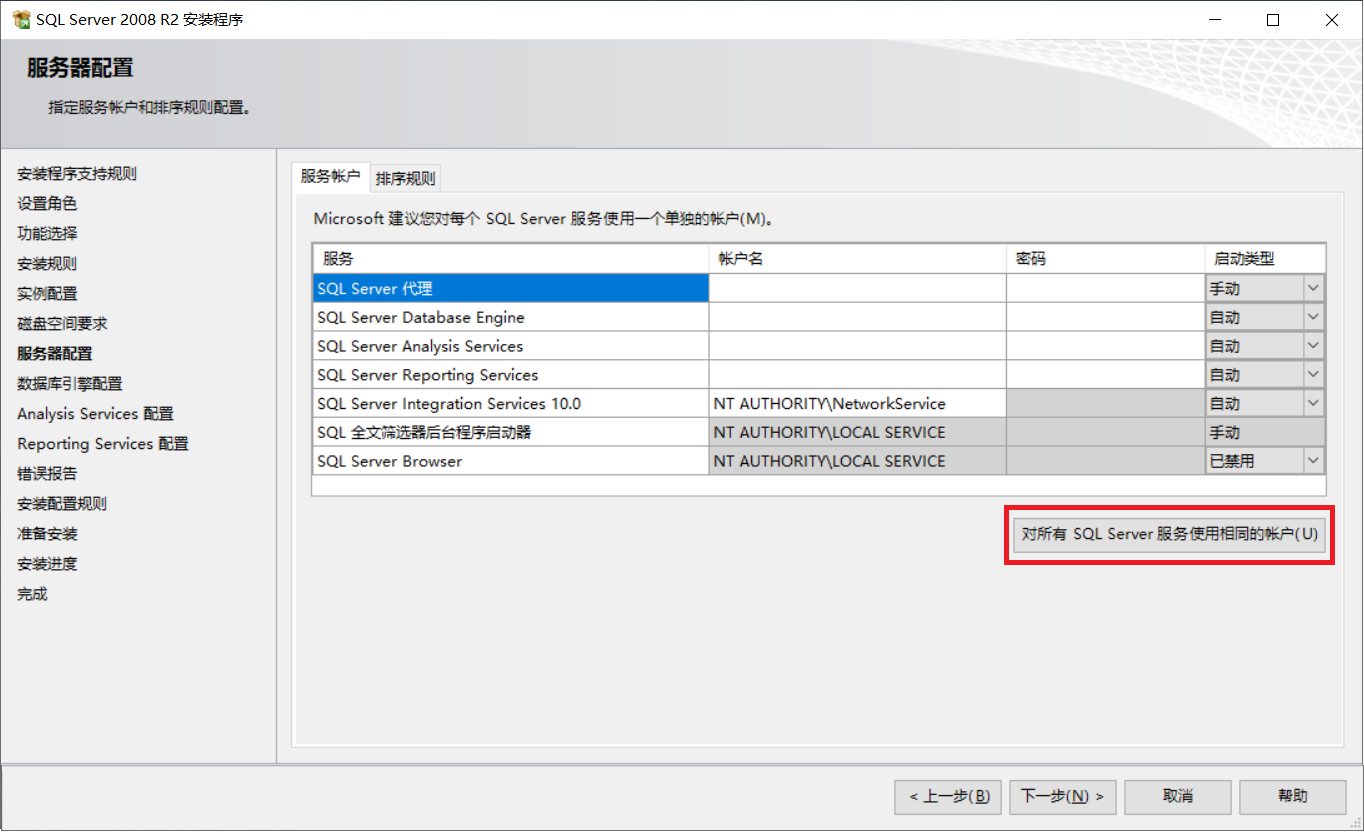Click 安装规则 in the step list
The width and height of the screenshot is (1364, 833).
coord(47,264)
